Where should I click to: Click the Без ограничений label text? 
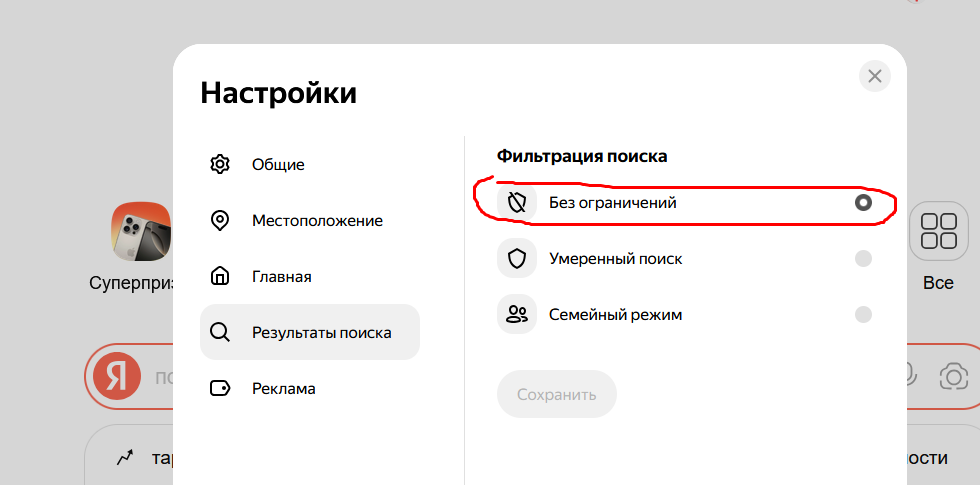(x=612, y=202)
